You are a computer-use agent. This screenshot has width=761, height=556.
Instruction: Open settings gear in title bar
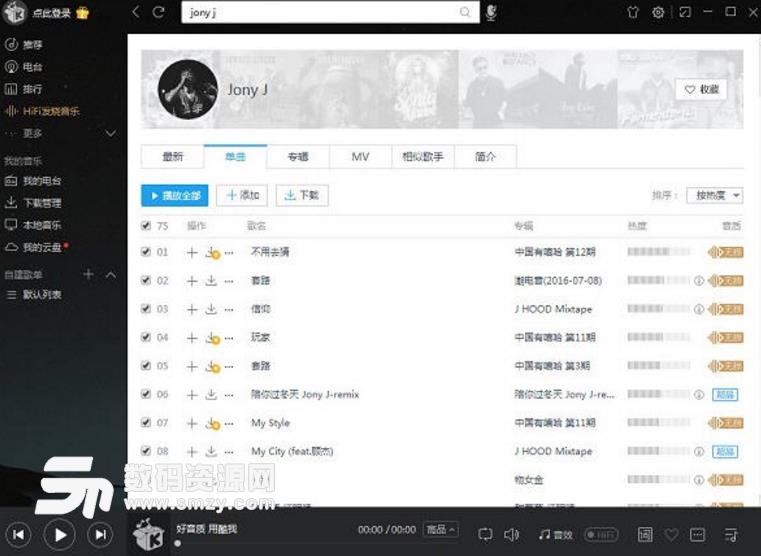[658, 12]
